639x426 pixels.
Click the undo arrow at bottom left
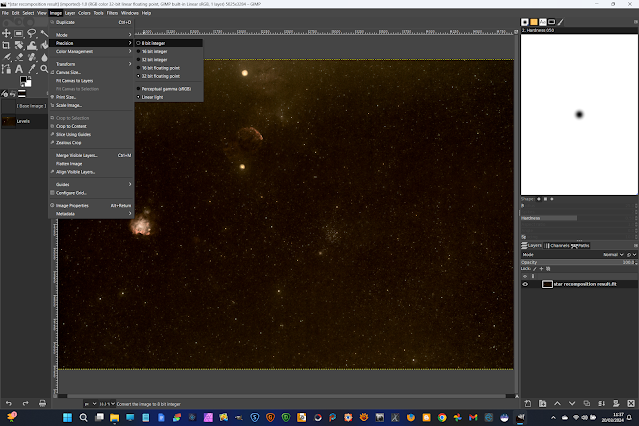(x=9, y=403)
